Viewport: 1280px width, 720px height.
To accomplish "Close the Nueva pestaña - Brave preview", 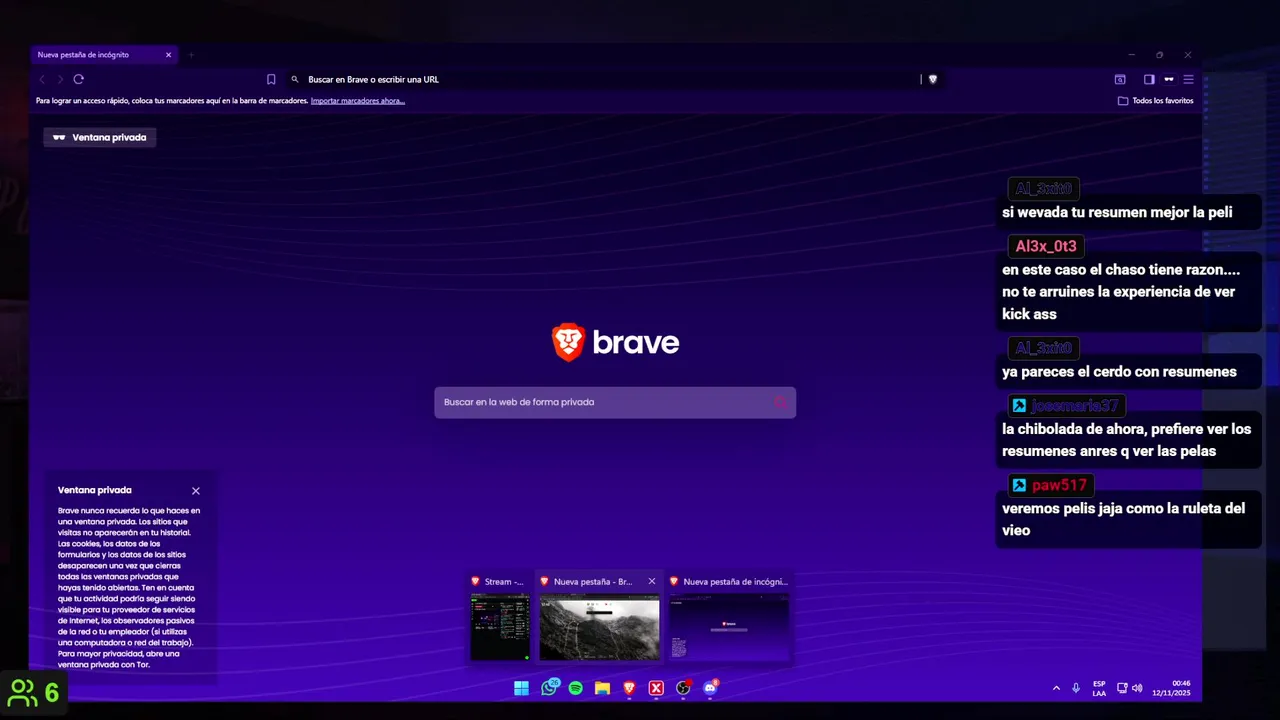I will click(x=652, y=581).
